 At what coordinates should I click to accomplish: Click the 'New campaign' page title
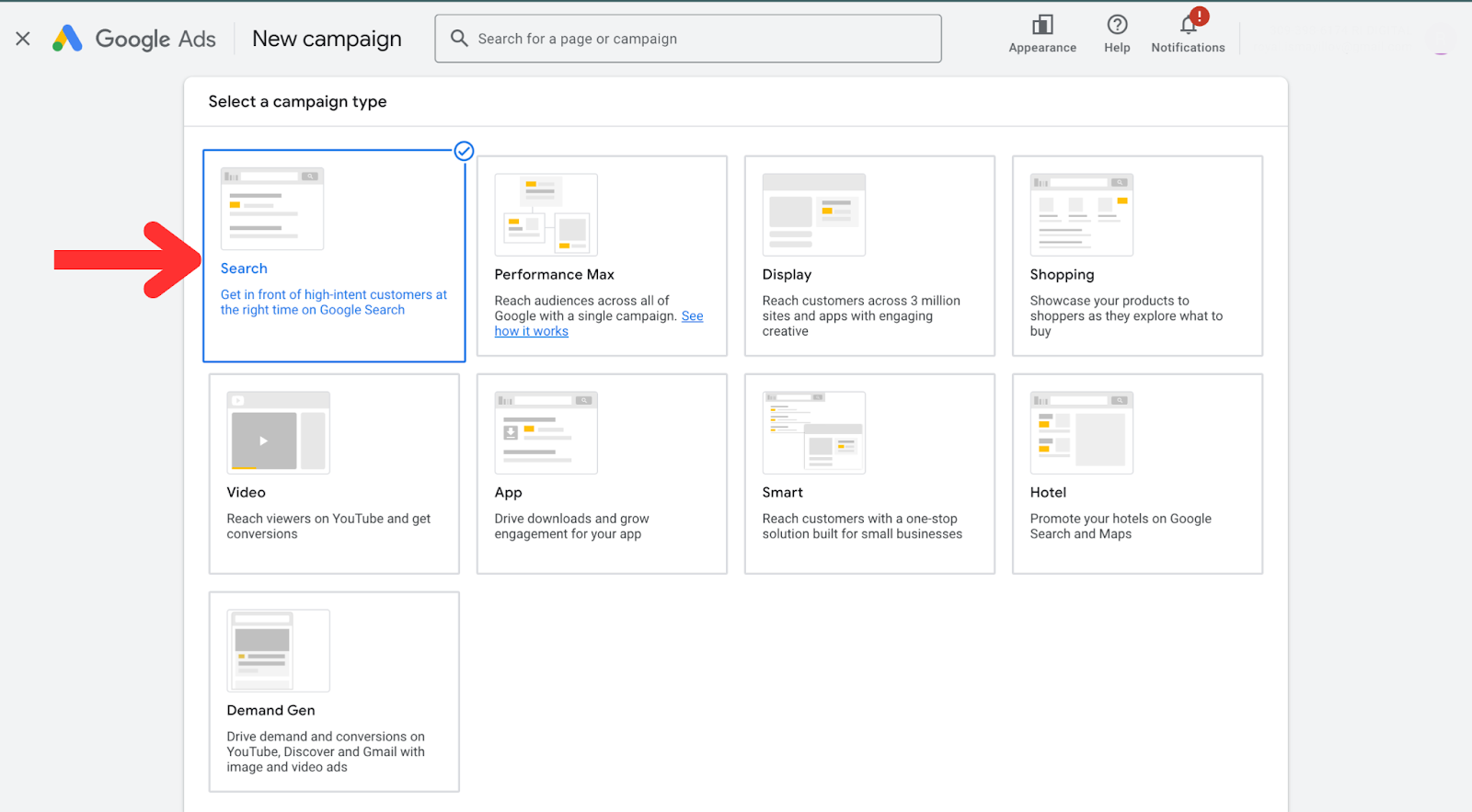[327, 39]
